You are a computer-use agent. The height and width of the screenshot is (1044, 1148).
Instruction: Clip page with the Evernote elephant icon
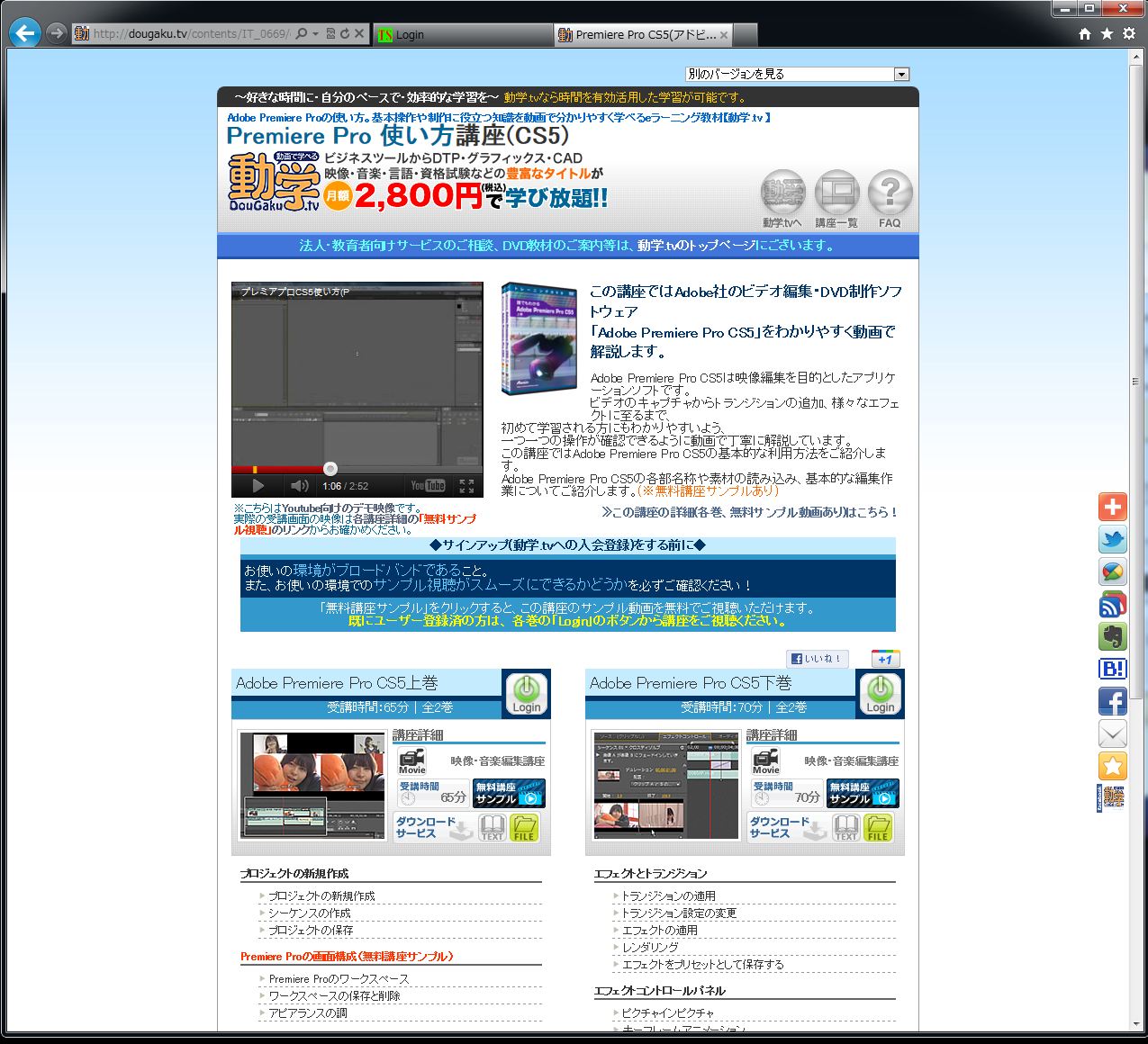tap(1113, 636)
